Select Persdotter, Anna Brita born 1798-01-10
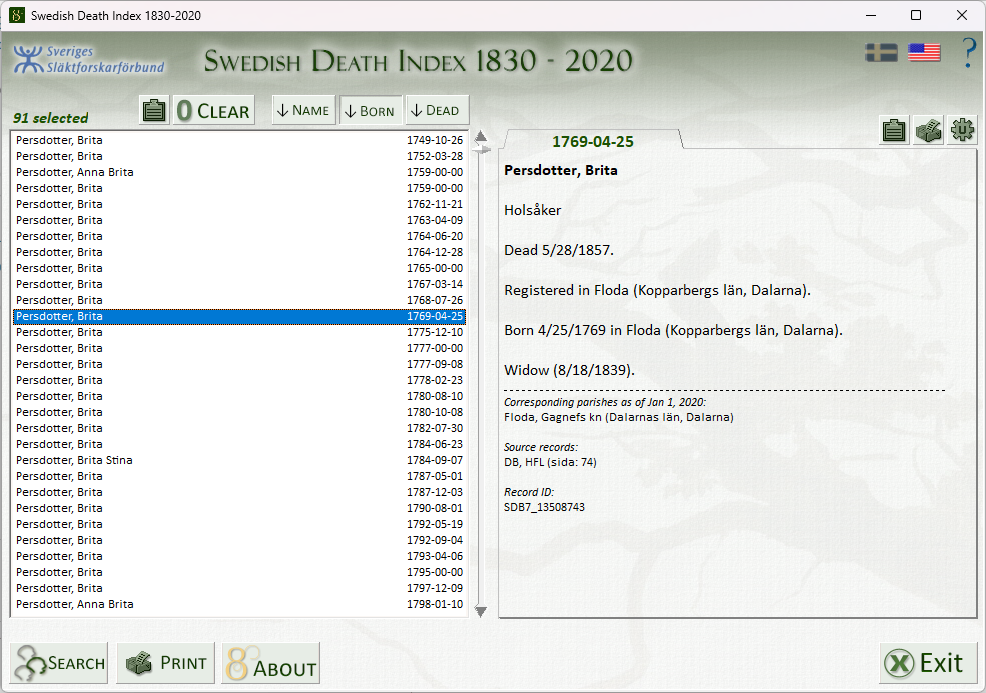The height and width of the screenshot is (693, 986). point(240,604)
